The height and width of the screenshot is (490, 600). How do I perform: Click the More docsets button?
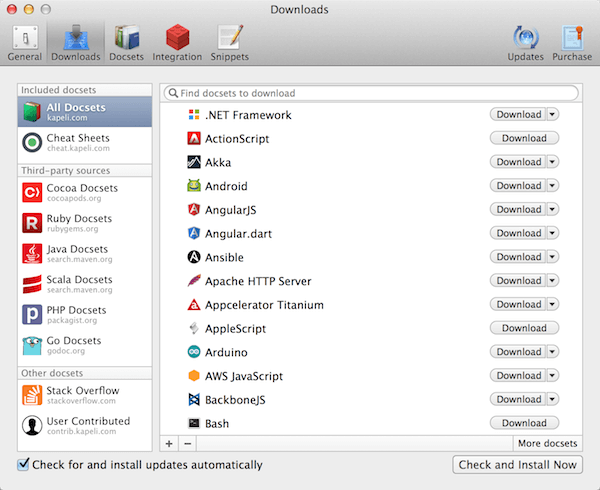pos(547,443)
